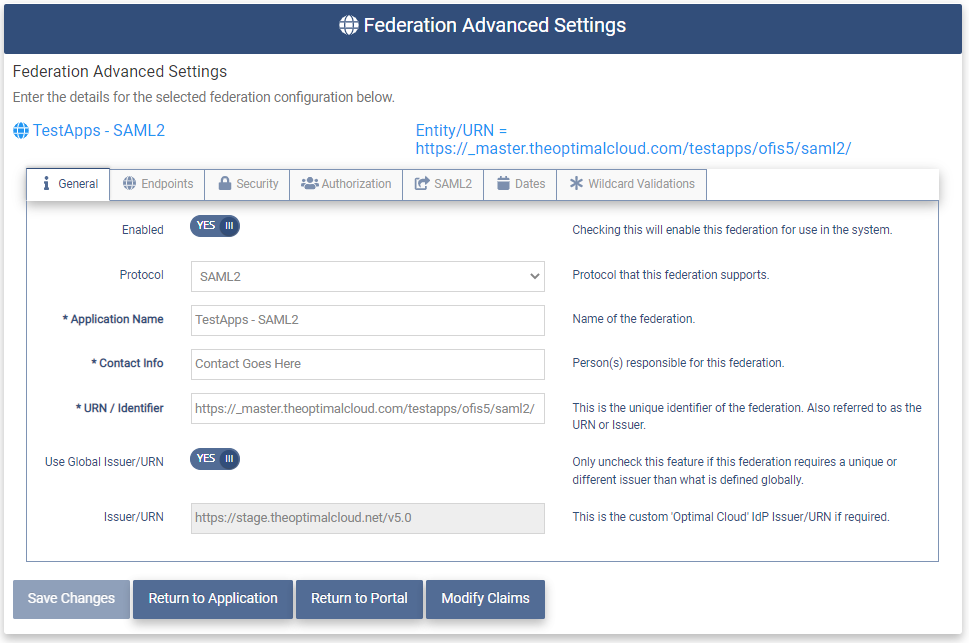Click 'This is the custom Optimal Cloud' text

point(731,517)
